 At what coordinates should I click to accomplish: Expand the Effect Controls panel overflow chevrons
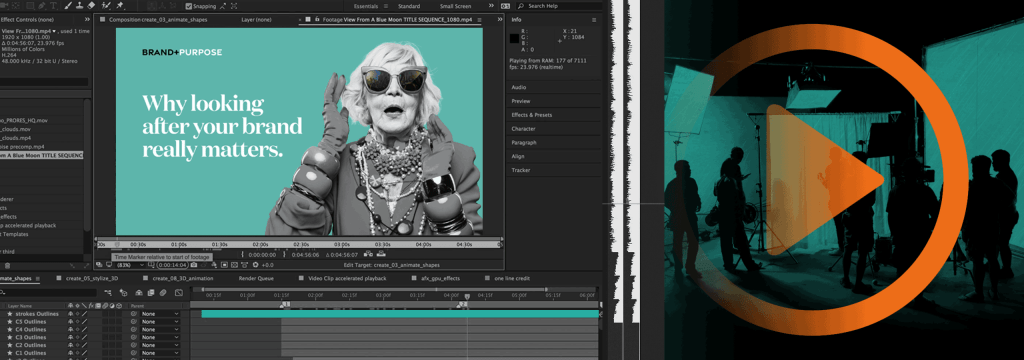click(88, 20)
